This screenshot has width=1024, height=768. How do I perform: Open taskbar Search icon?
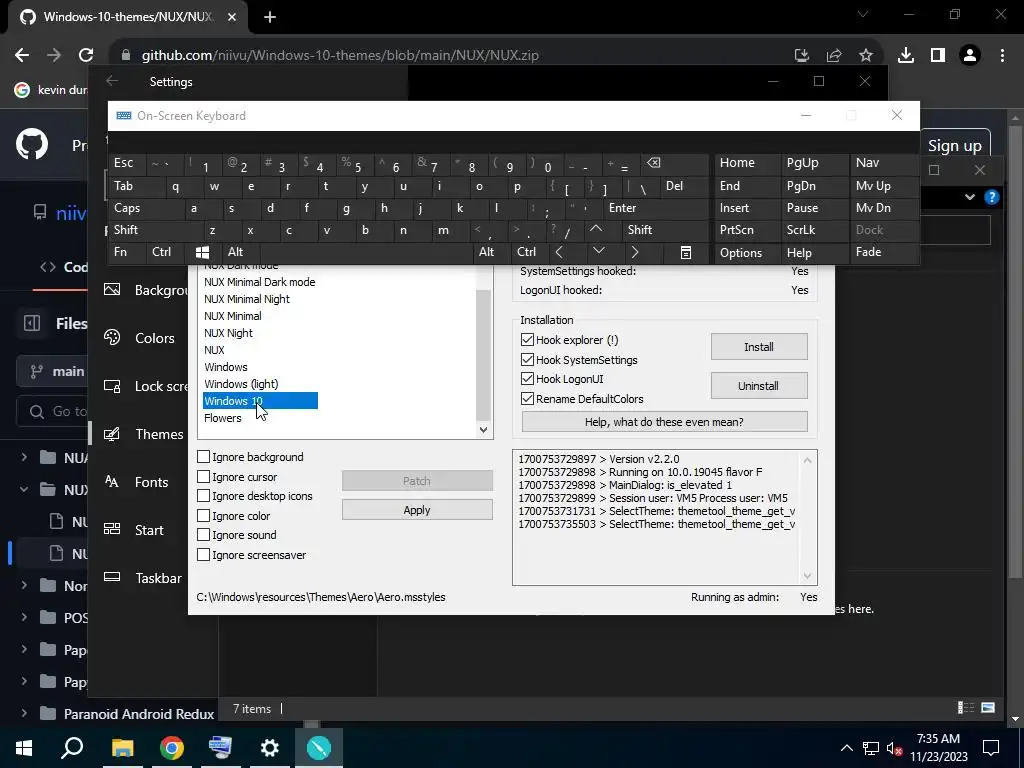(72, 748)
